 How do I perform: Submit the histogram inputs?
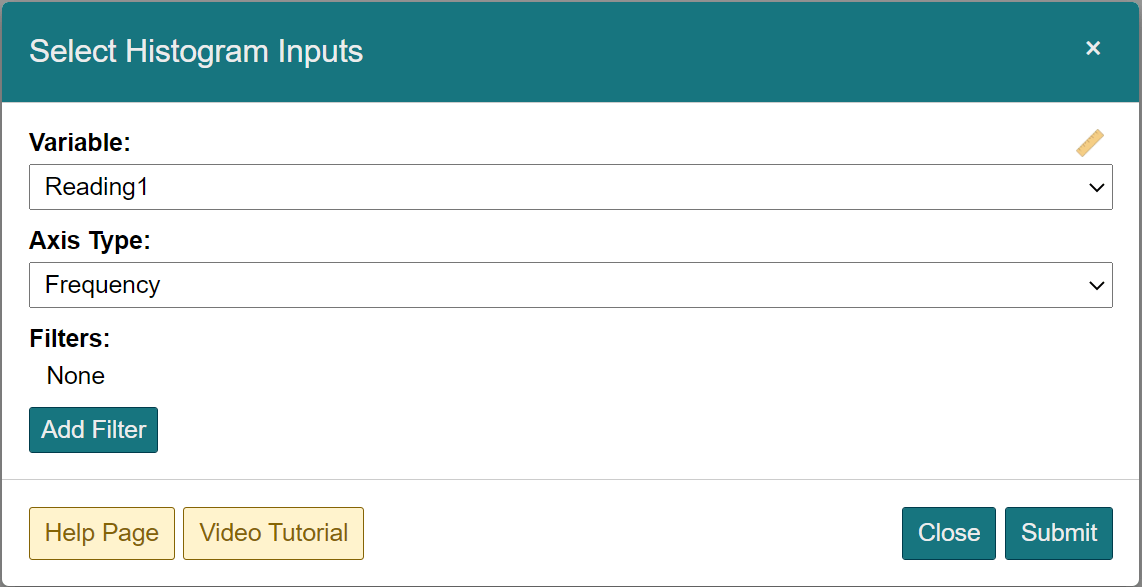pyautogui.click(x=1058, y=533)
